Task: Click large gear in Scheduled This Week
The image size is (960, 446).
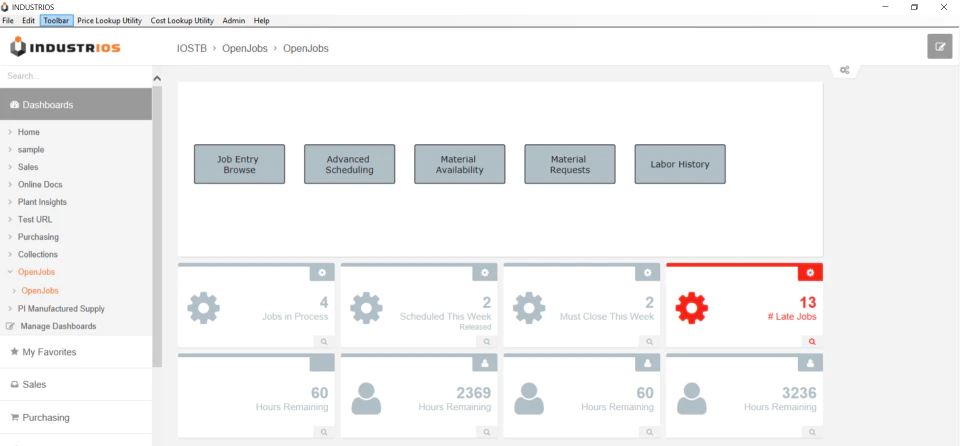Action: 367,308
